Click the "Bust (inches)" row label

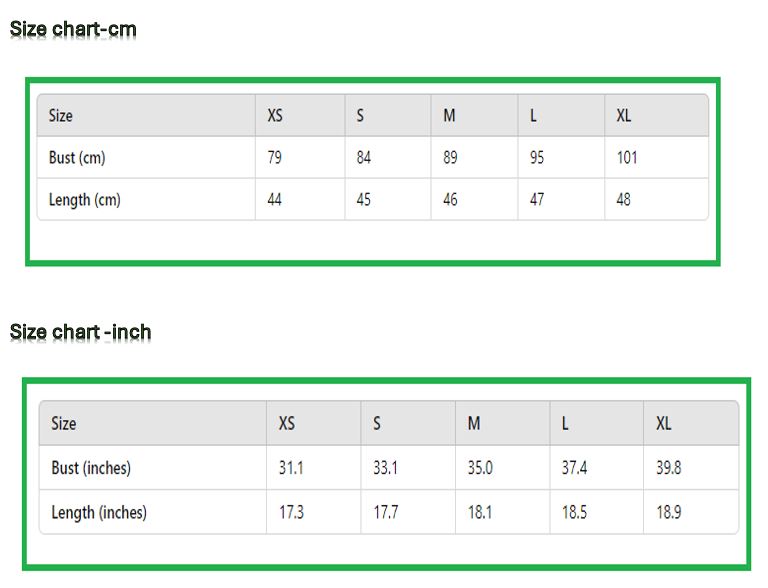pyautogui.click(x=91, y=468)
